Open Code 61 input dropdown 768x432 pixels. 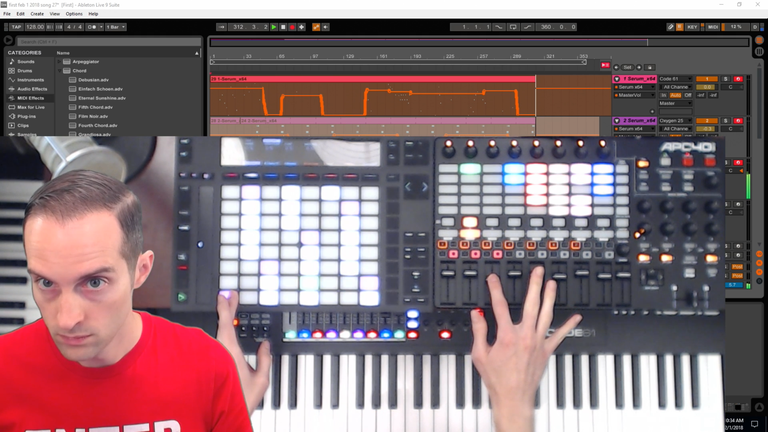click(675, 79)
